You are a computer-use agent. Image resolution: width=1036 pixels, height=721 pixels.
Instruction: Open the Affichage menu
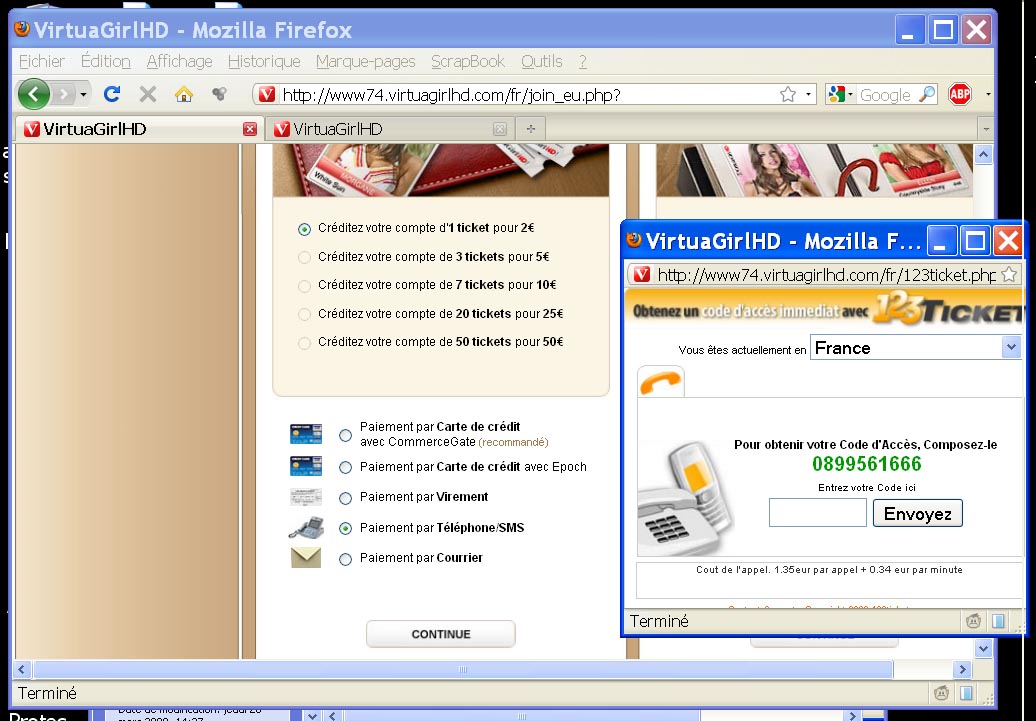[179, 61]
